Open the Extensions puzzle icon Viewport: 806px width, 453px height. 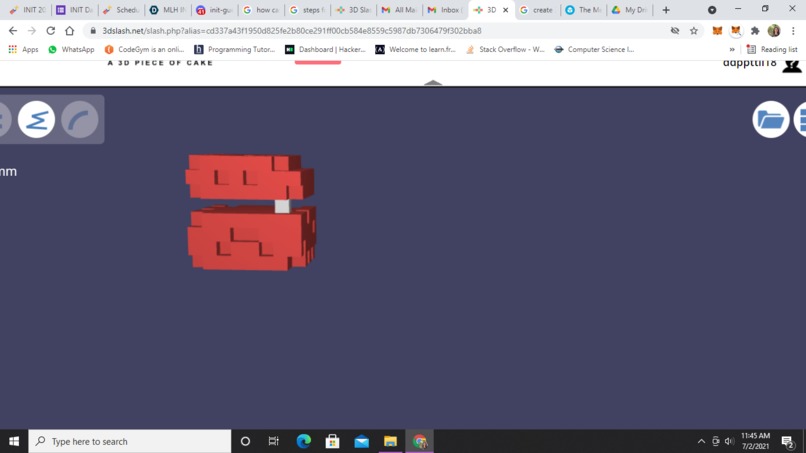pos(755,31)
